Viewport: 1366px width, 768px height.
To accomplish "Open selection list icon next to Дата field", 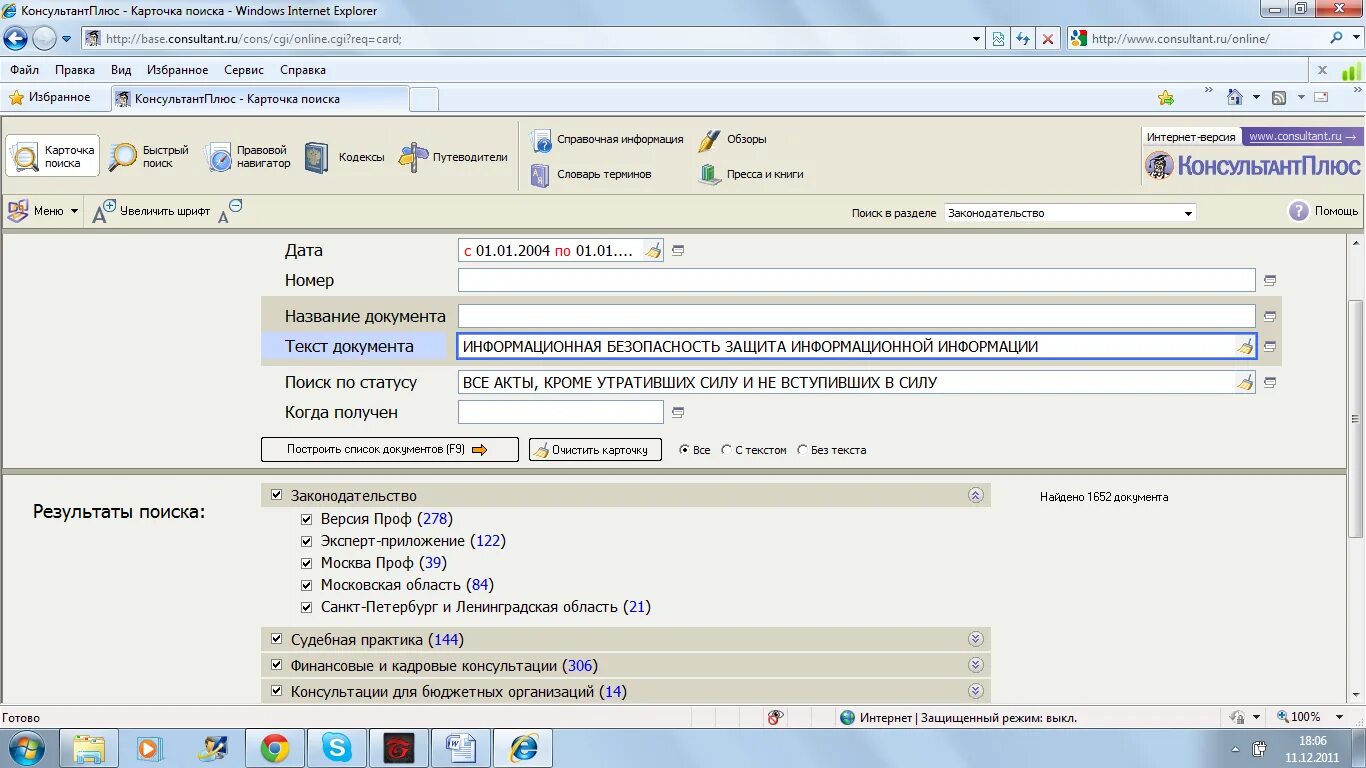I will click(x=678, y=251).
